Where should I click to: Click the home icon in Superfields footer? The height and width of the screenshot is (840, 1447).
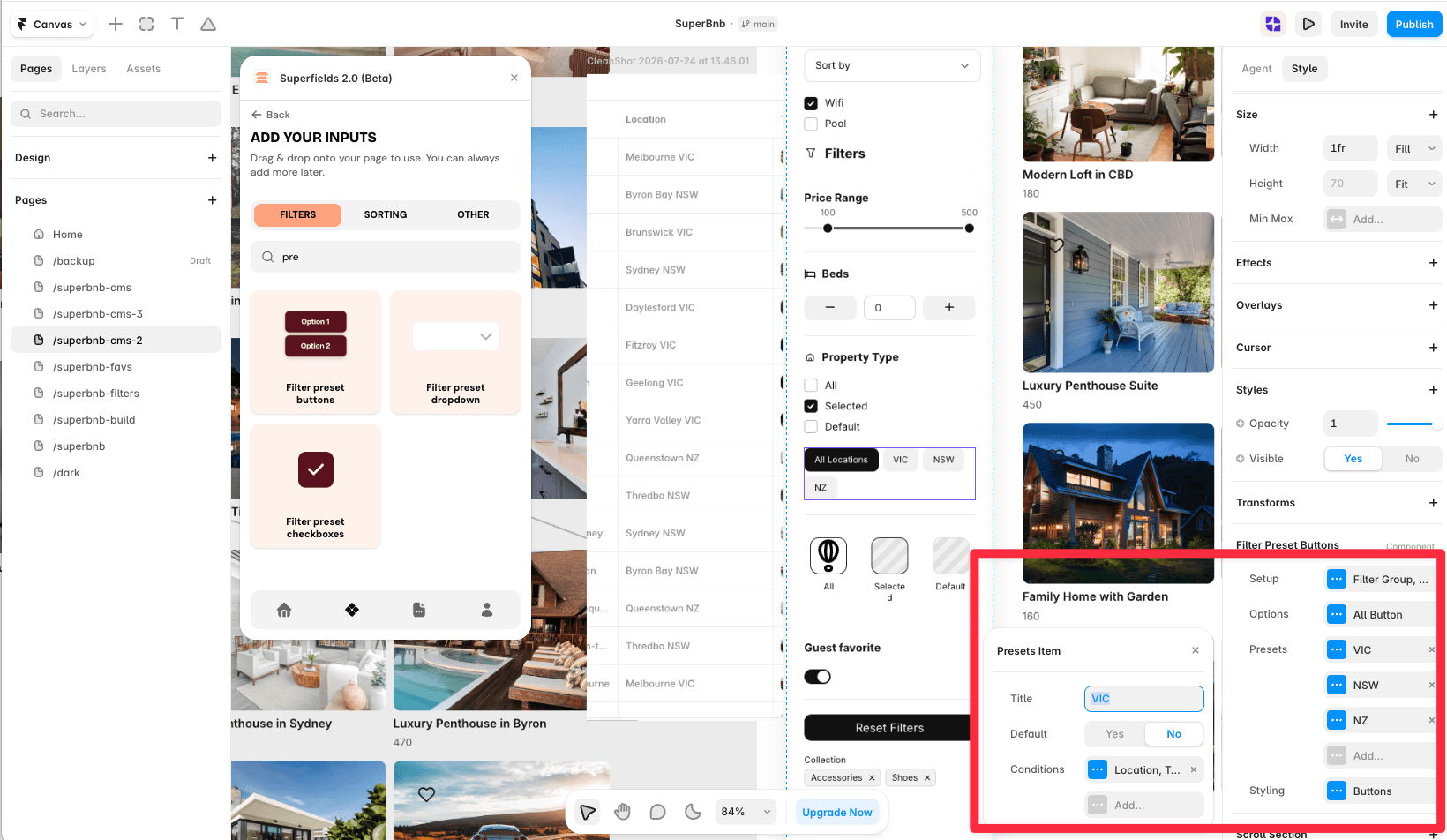[x=284, y=610]
